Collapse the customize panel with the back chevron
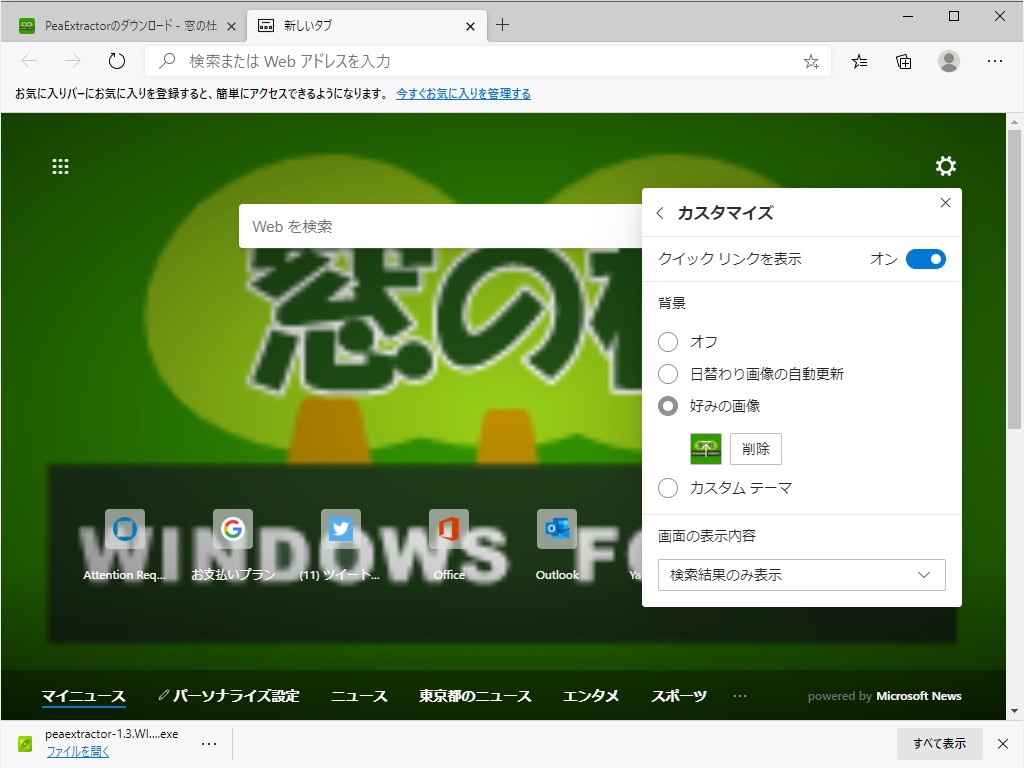This screenshot has width=1024, height=768. [x=659, y=213]
